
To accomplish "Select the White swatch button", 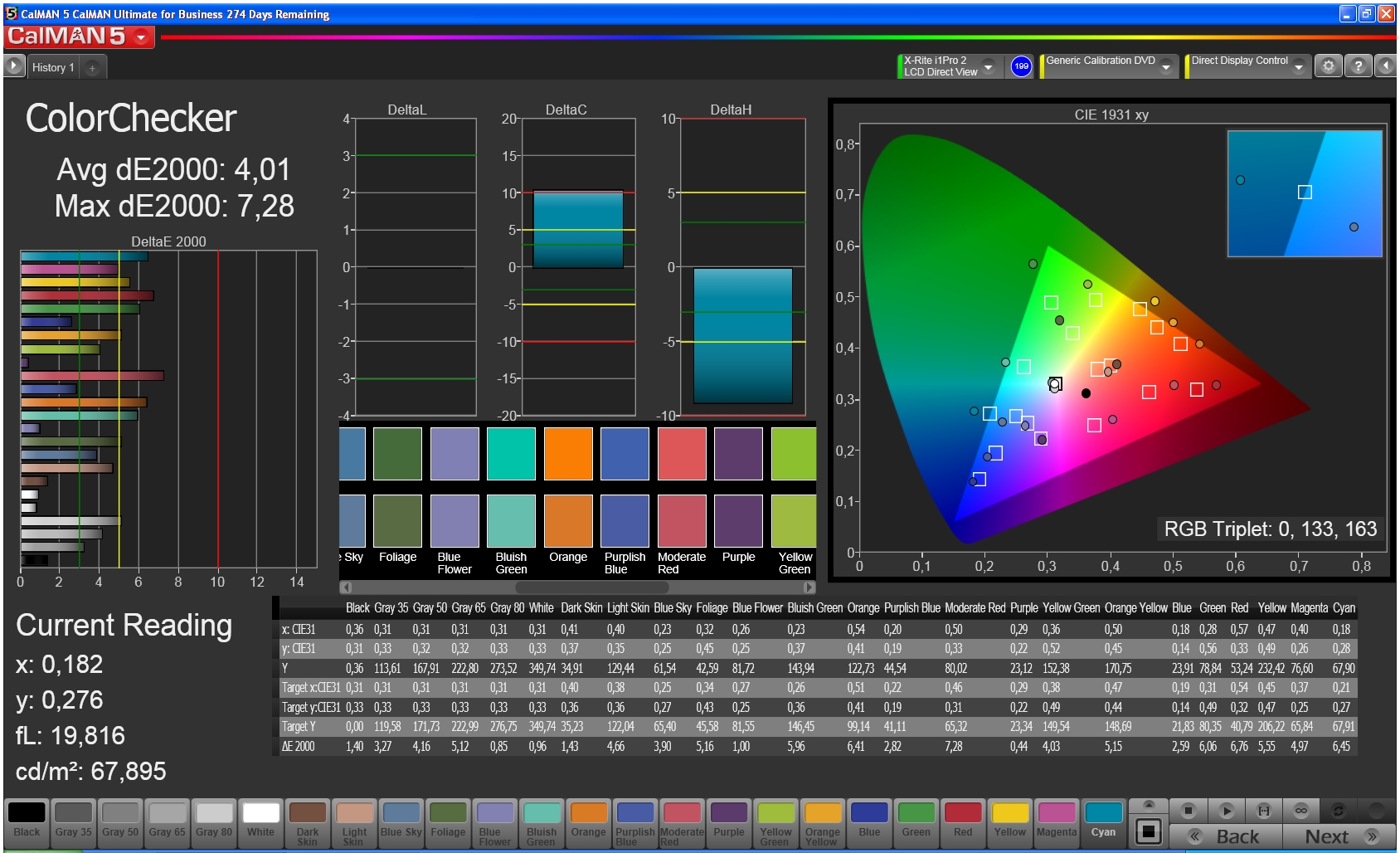I will tap(260, 822).
